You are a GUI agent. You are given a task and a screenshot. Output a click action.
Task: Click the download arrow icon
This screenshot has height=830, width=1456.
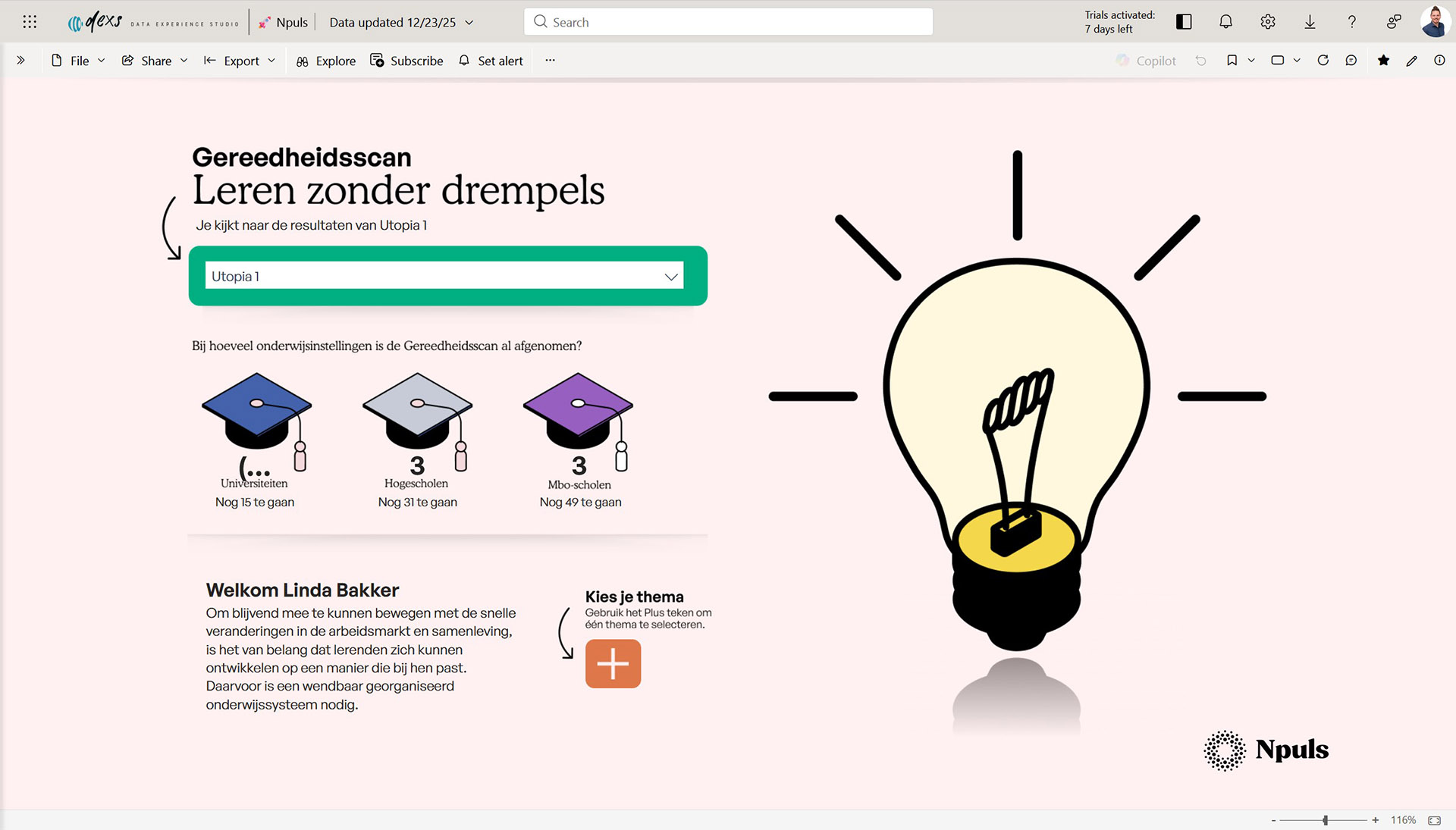1310,22
